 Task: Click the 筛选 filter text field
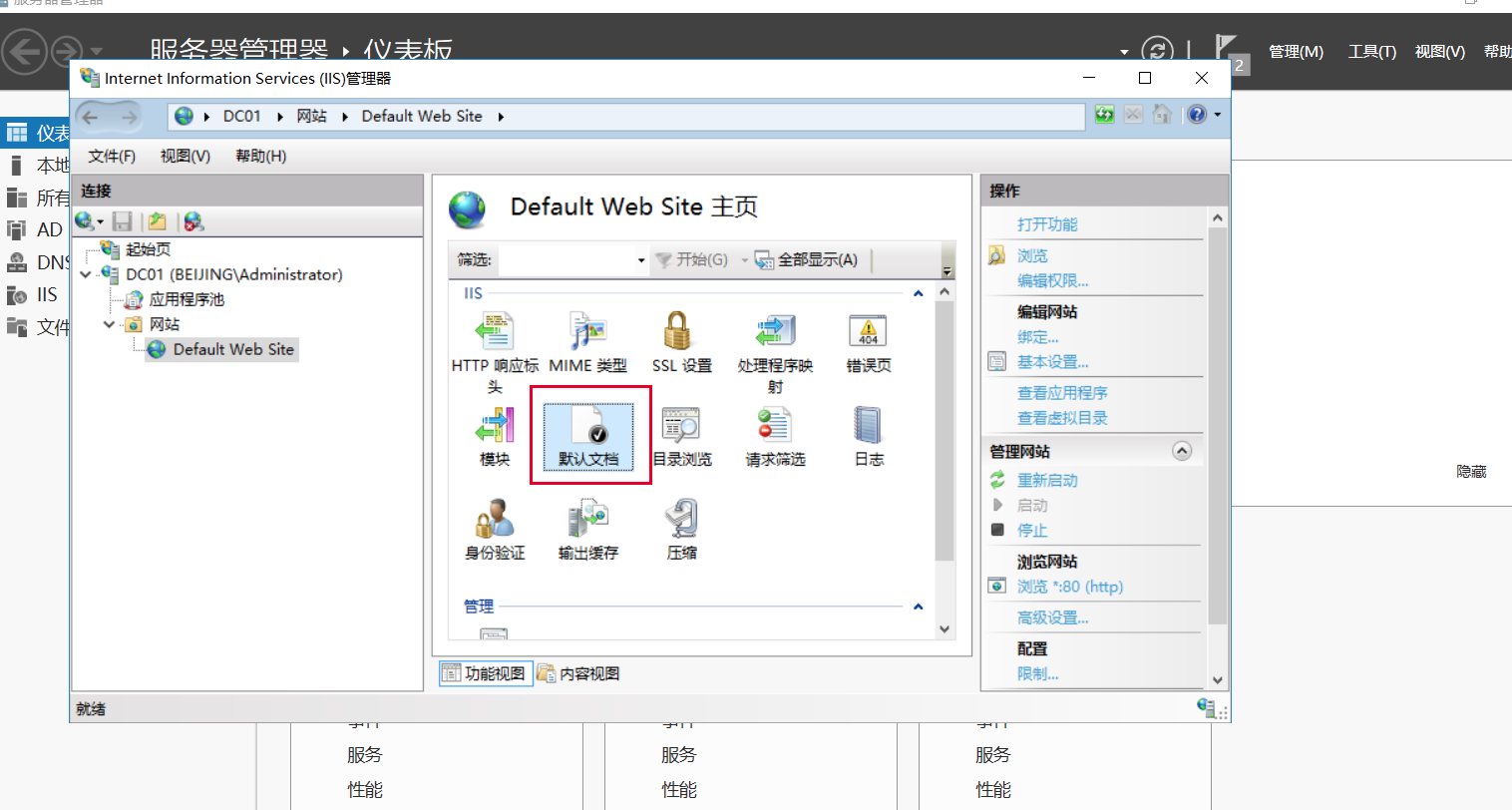pos(566,260)
